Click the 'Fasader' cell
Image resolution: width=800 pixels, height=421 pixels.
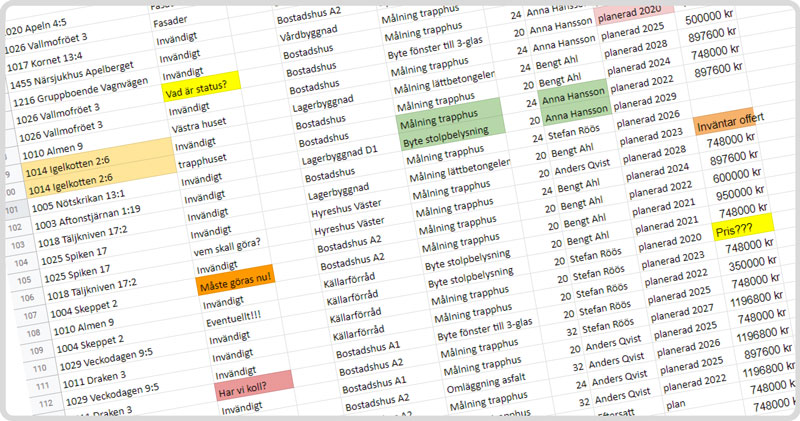pyautogui.click(x=170, y=21)
